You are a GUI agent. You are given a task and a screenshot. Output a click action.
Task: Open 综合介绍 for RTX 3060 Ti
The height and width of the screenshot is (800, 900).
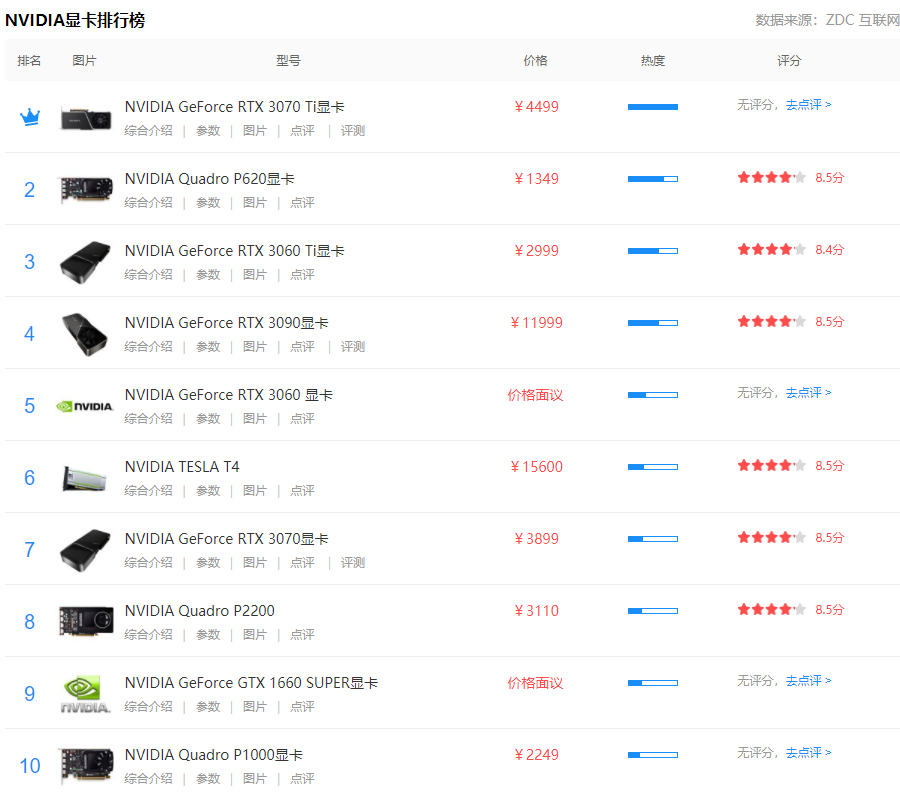tap(148, 275)
